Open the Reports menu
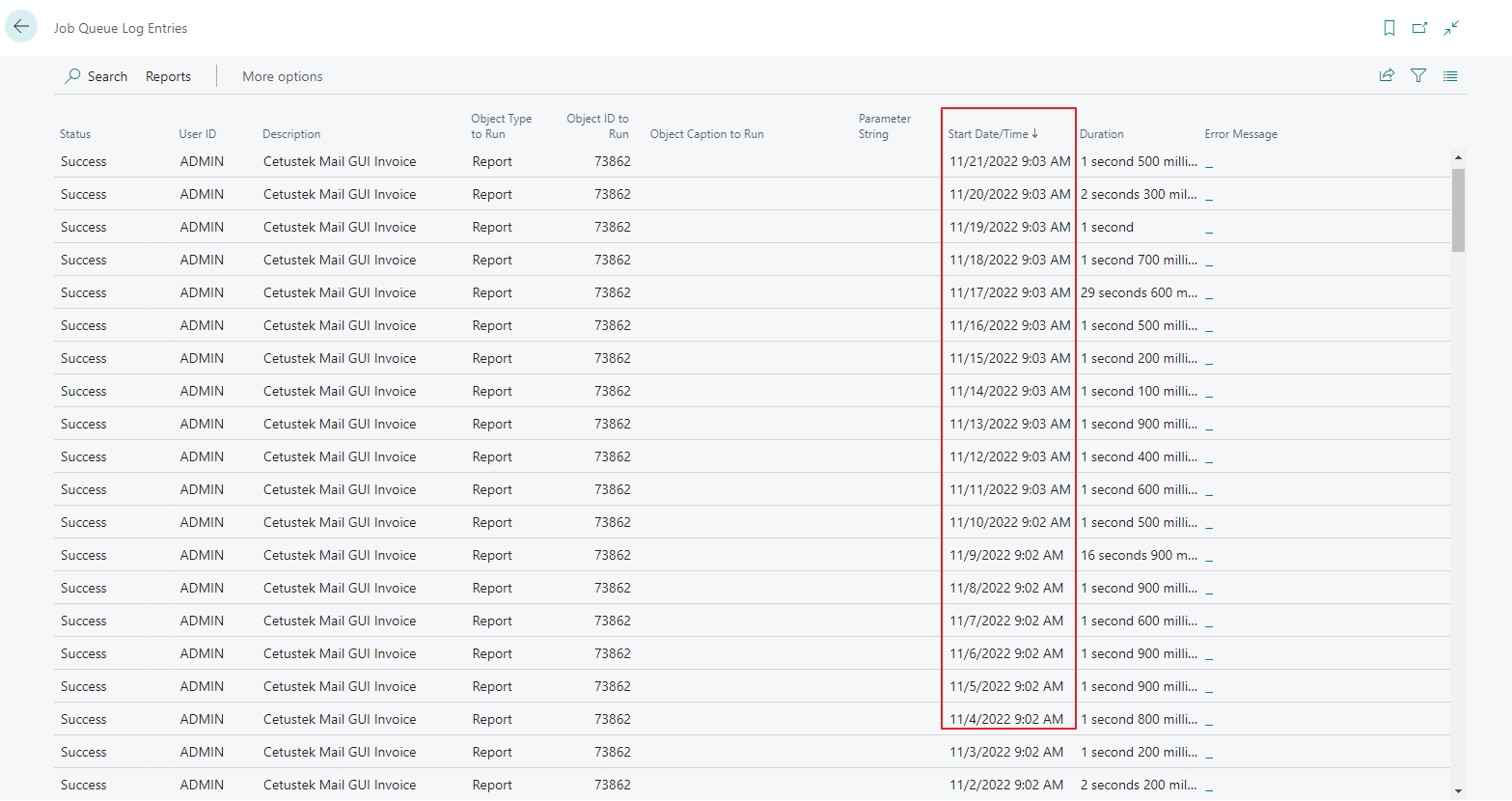The image size is (1512, 801). (x=168, y=76)
